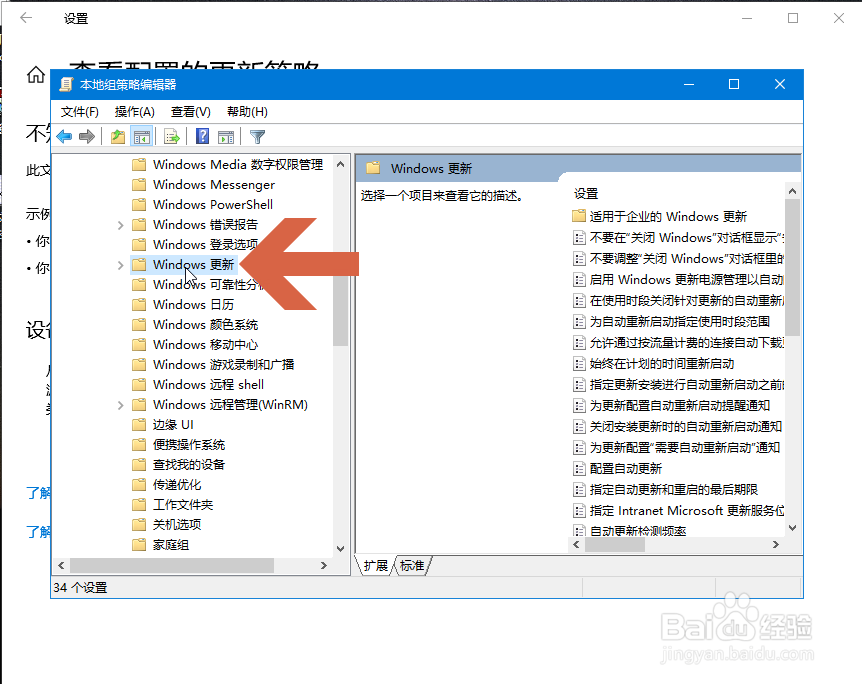The image size is (862, 684).
Task: Switch to the 标准 tab
Action: pos(412,565)
